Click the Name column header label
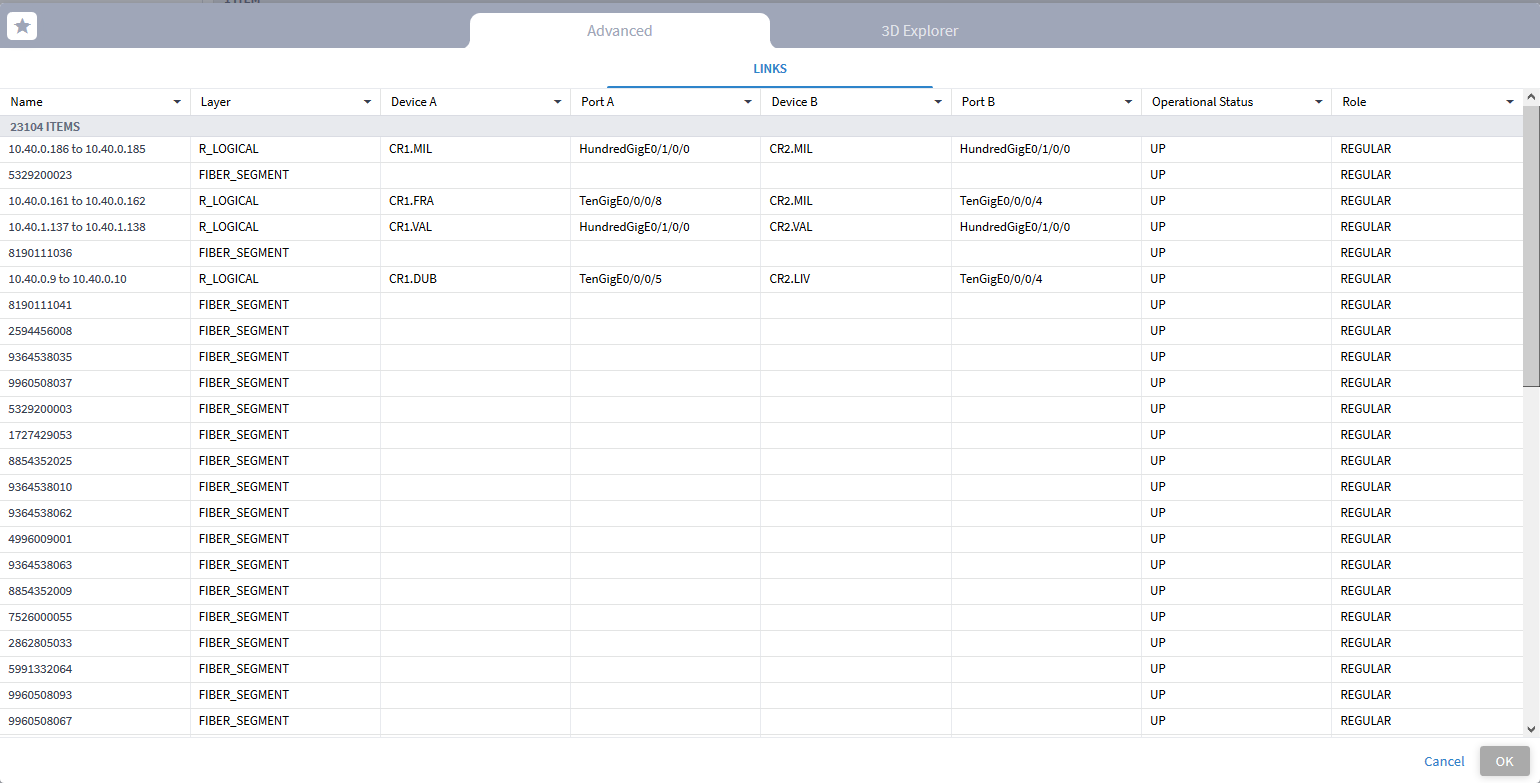The width and height of the screenshot is (1540, 783). click(27, 102)
